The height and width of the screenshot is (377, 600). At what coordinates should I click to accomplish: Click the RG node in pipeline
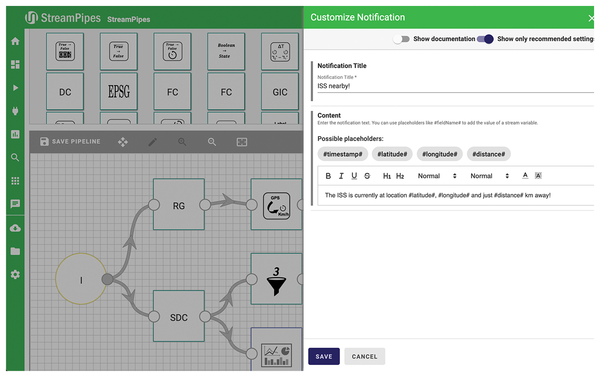coord(179,204)
